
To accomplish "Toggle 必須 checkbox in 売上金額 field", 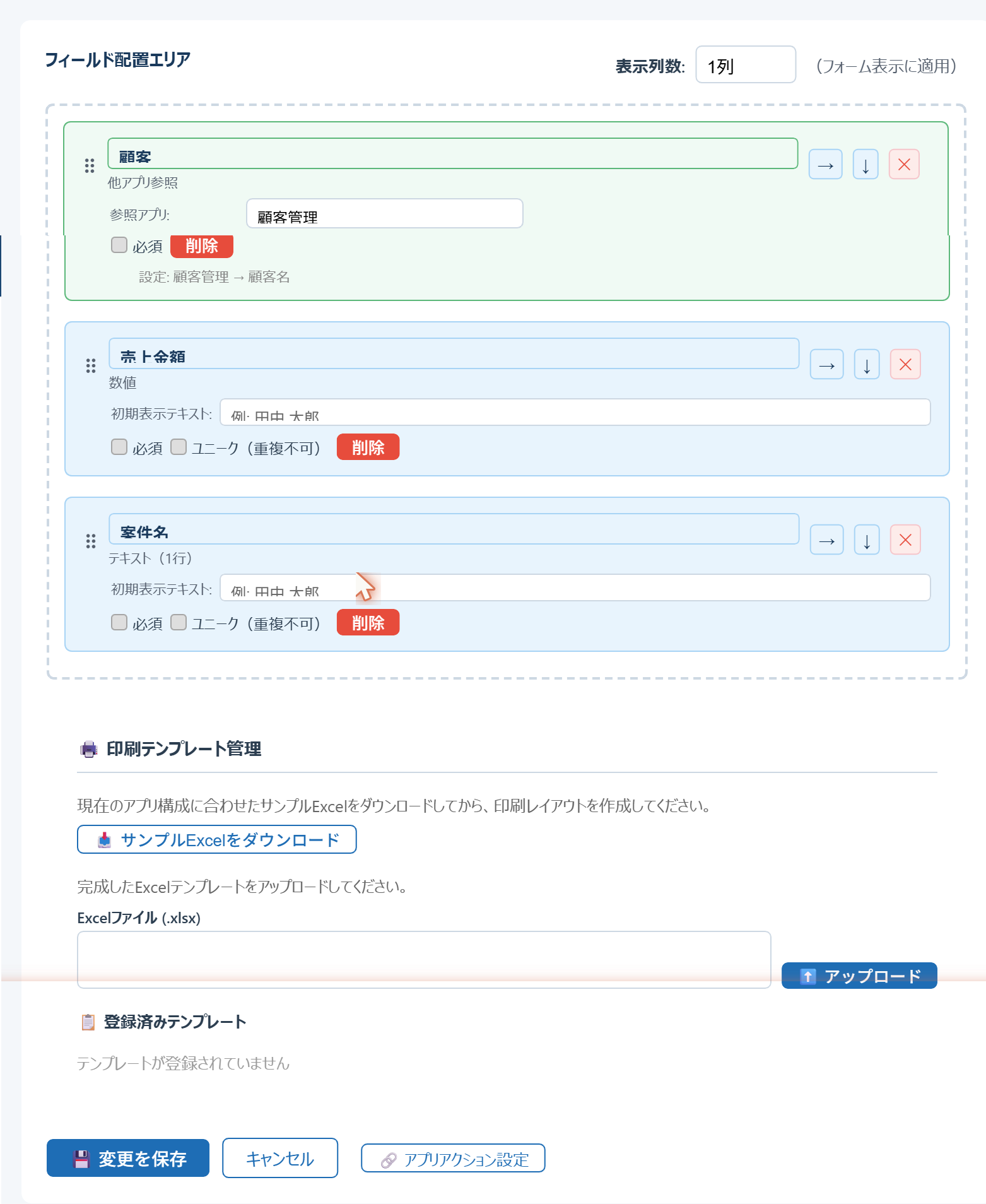I will point(119,447).
